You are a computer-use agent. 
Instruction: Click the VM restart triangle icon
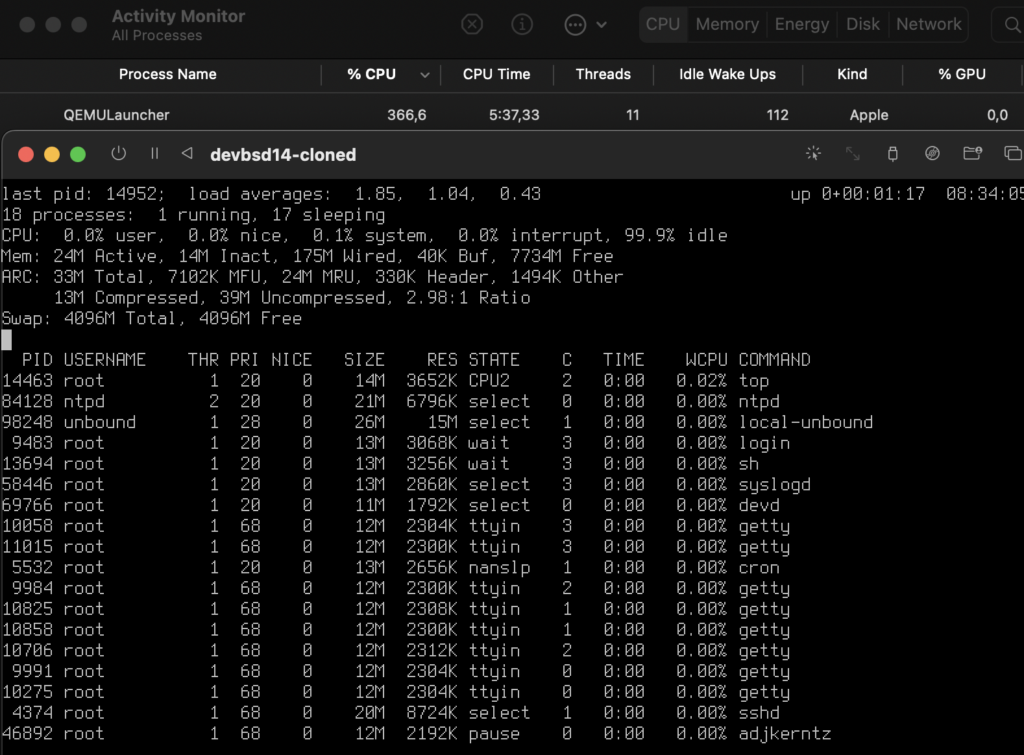pos(187,153)
